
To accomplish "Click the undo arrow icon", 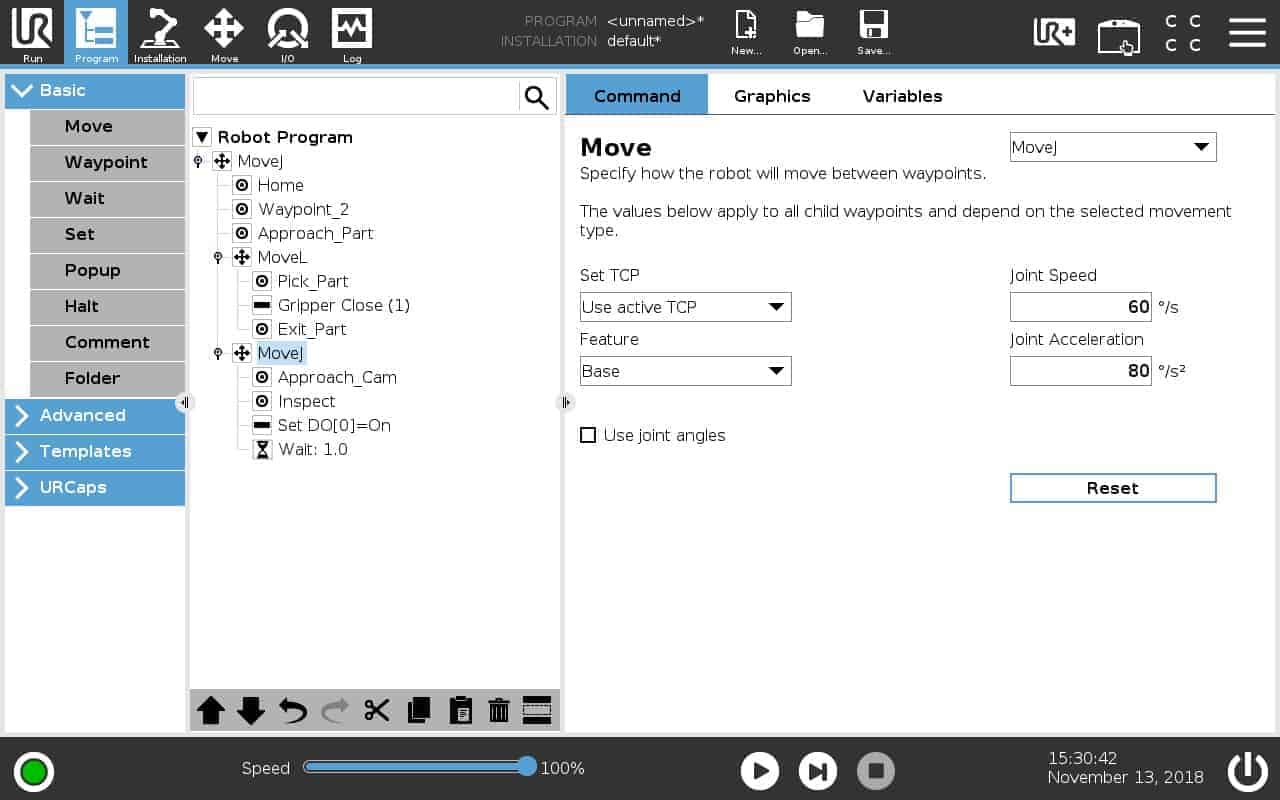I will 293,711.
